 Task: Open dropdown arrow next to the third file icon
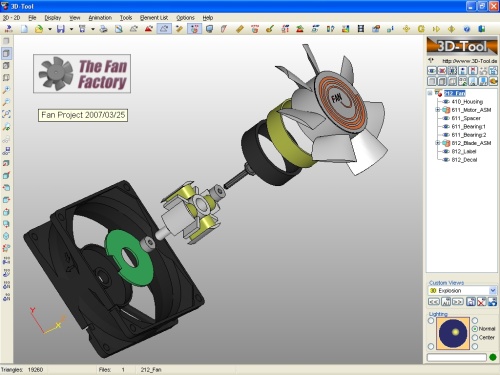[93, 29]
